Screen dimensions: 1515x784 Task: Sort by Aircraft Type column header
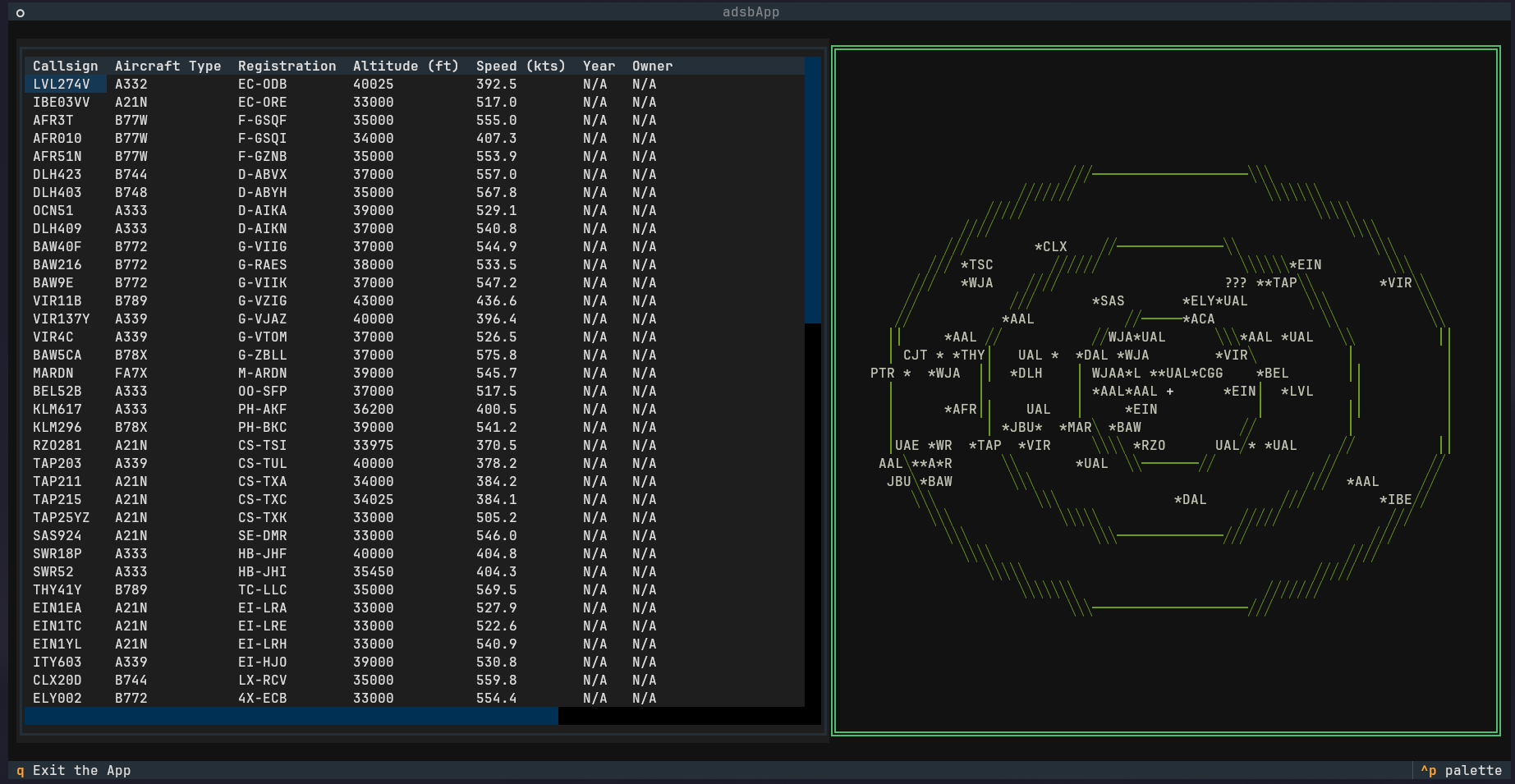click(x=168, y=66)
